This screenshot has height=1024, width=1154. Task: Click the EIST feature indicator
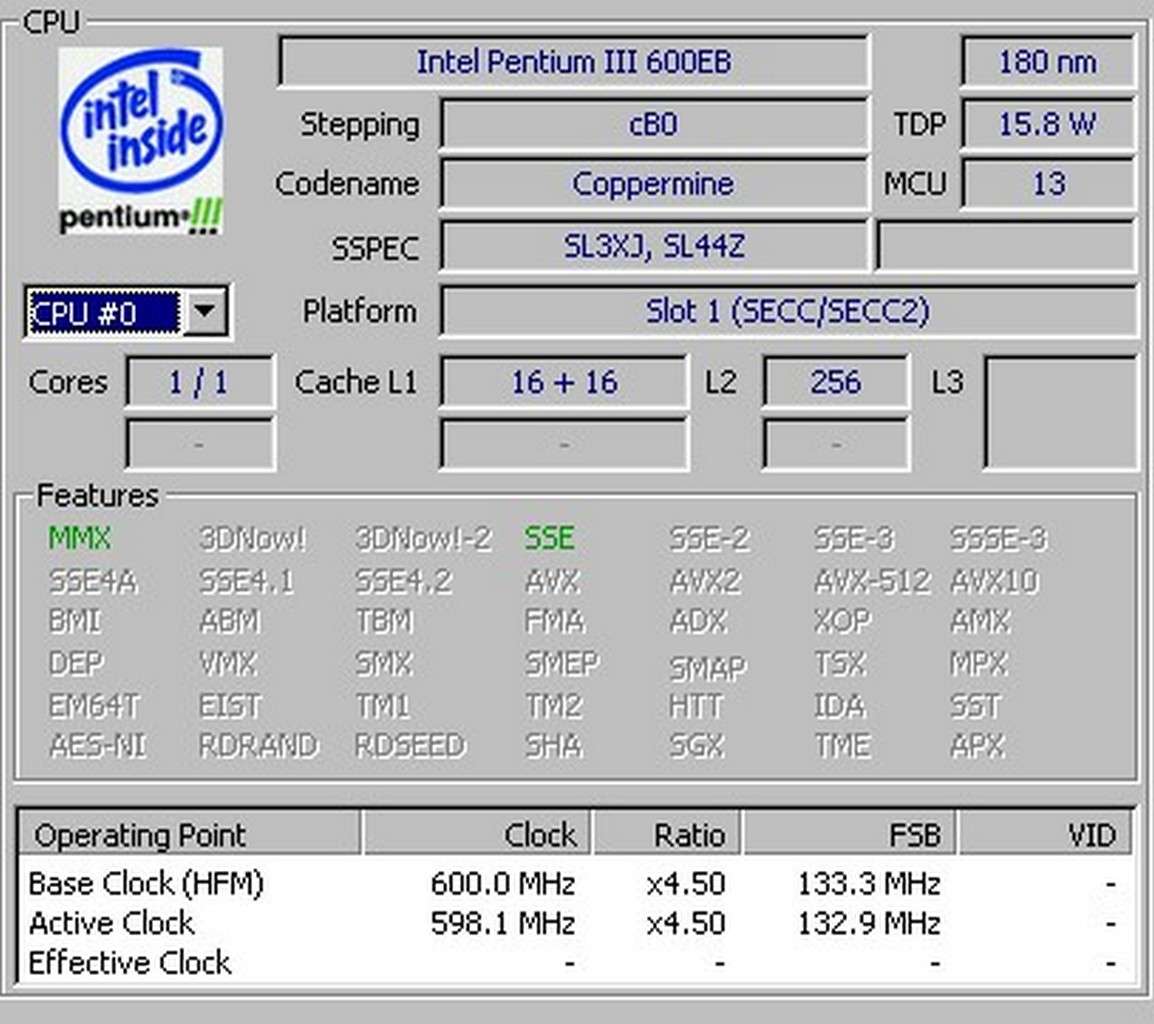pos(229,706)
